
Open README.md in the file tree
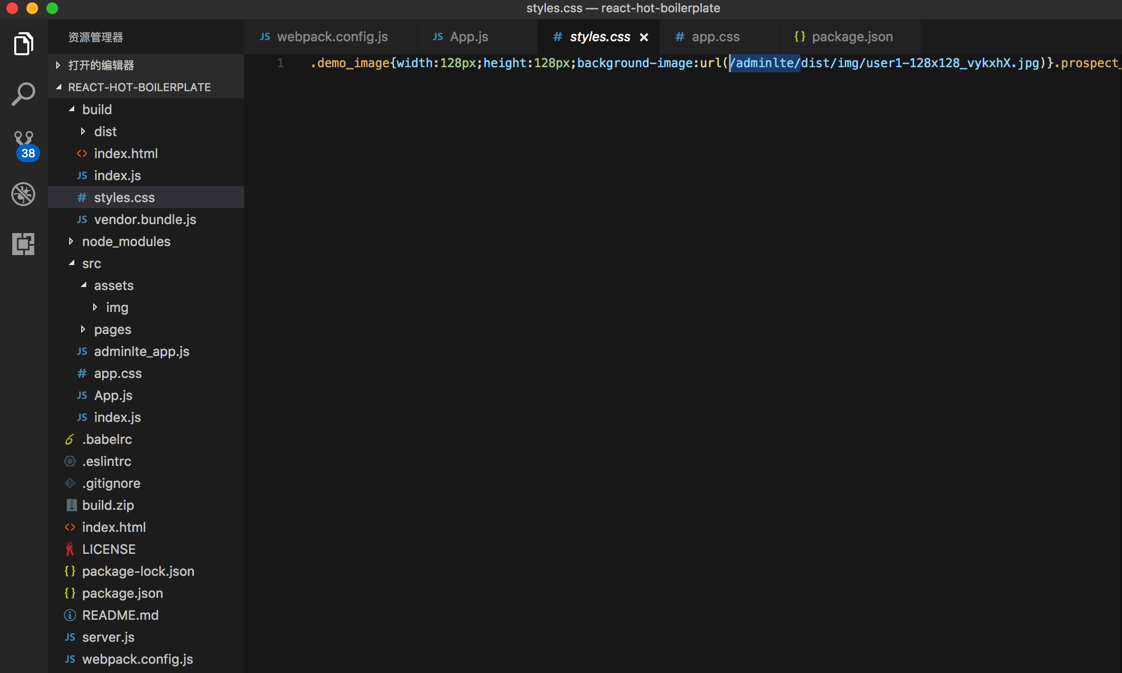point(146,615)
